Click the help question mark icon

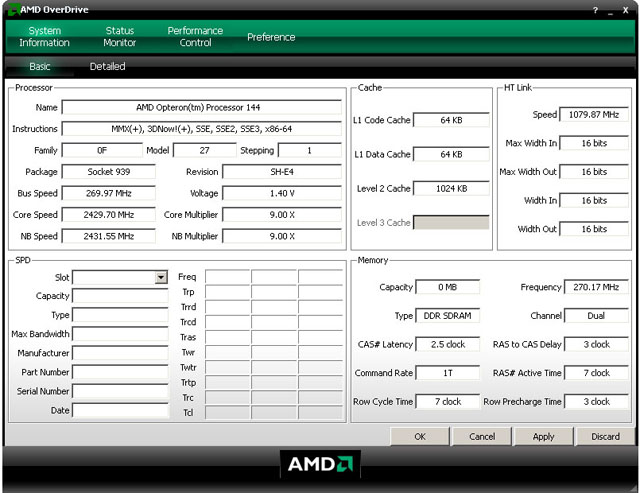pyautogui.click(x=596, y=11)
